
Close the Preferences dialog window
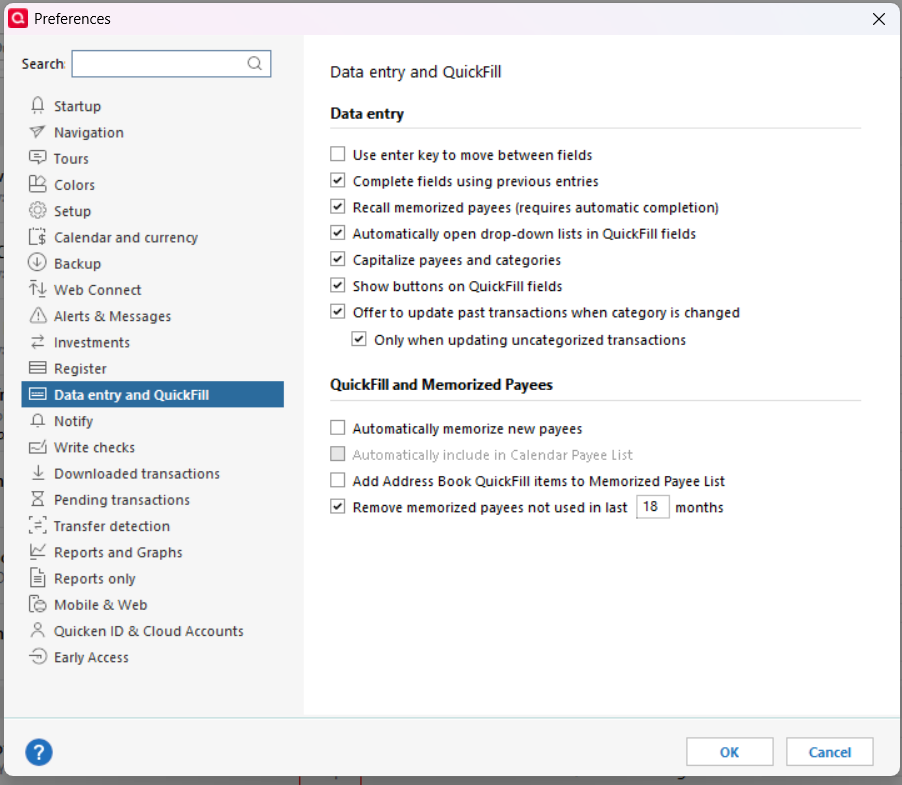pyautogui.click(x=878, y=19)
